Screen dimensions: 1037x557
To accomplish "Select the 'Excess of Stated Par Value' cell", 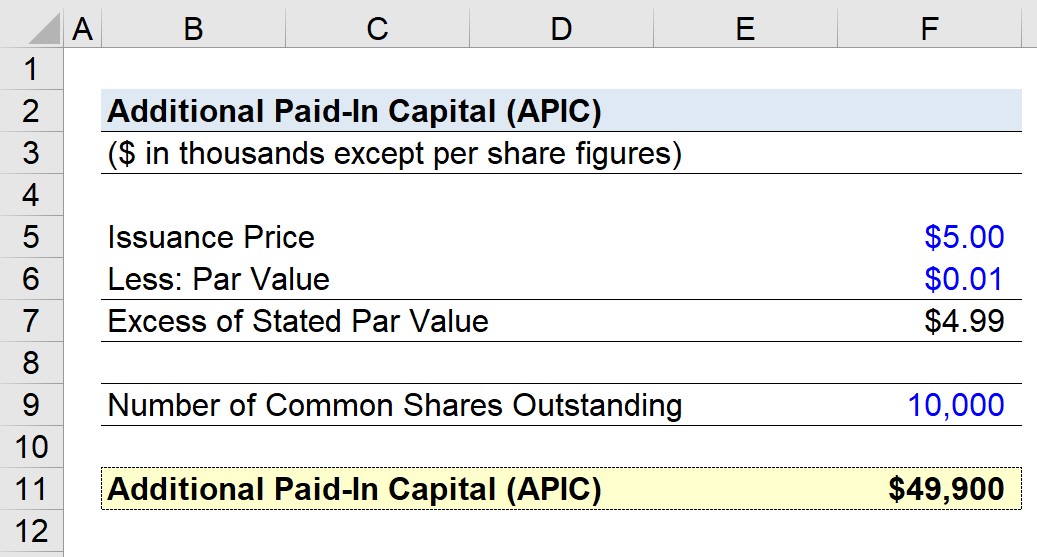I will coord(298,321).
